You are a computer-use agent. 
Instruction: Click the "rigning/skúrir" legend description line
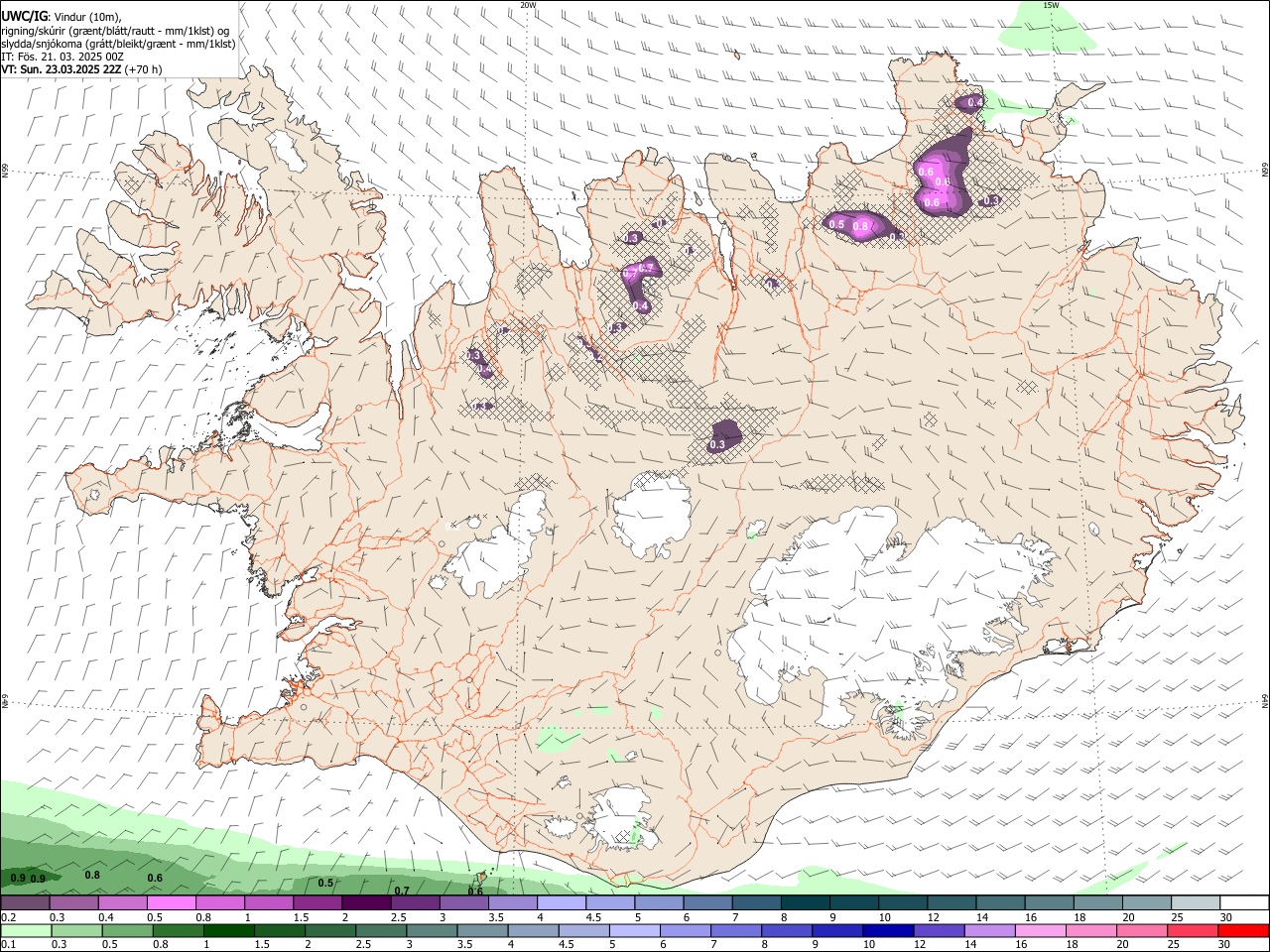point(114,30)
